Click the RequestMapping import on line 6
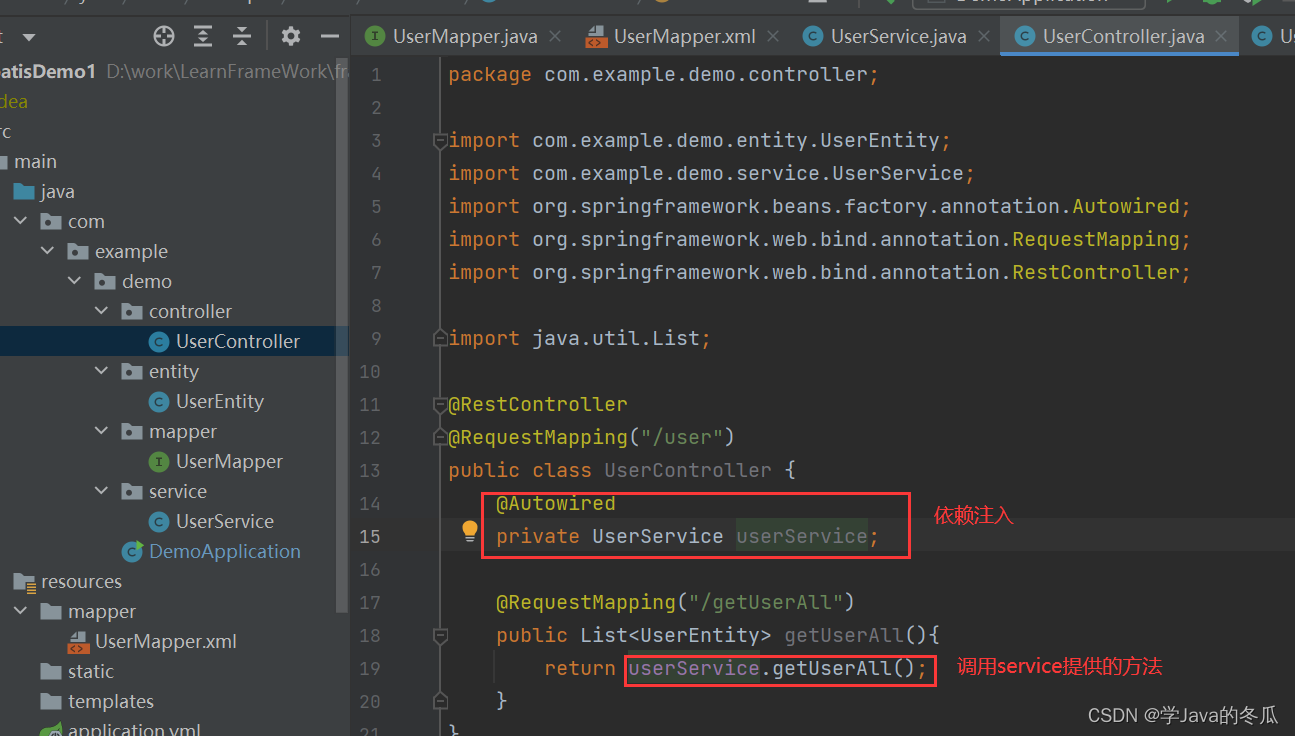The height and width of the screenshot is (736, 1295). click(x=820, y=240)
